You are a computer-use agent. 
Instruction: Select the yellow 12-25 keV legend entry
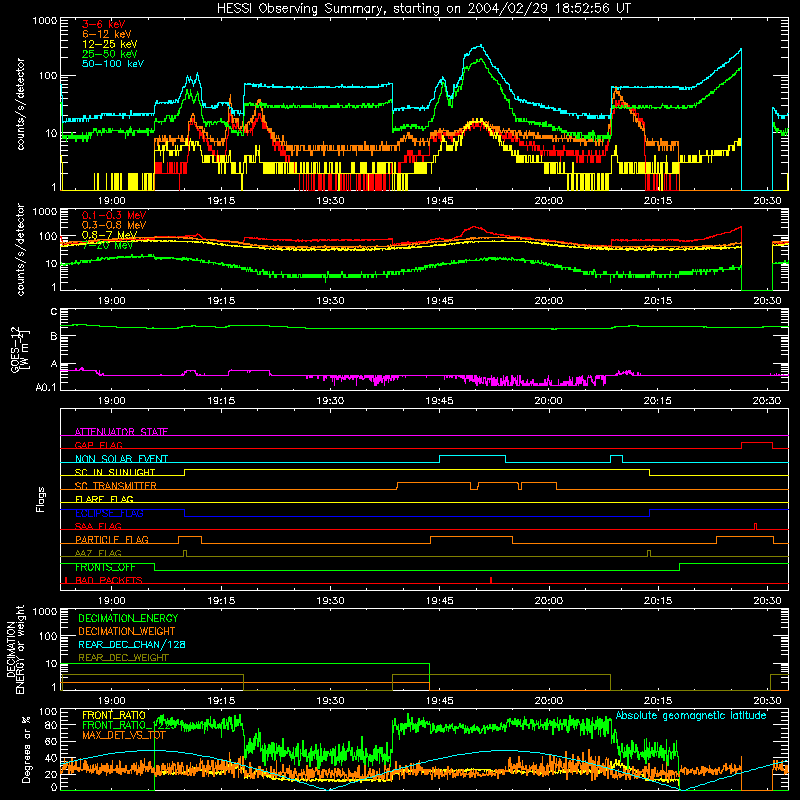[110, 44]
